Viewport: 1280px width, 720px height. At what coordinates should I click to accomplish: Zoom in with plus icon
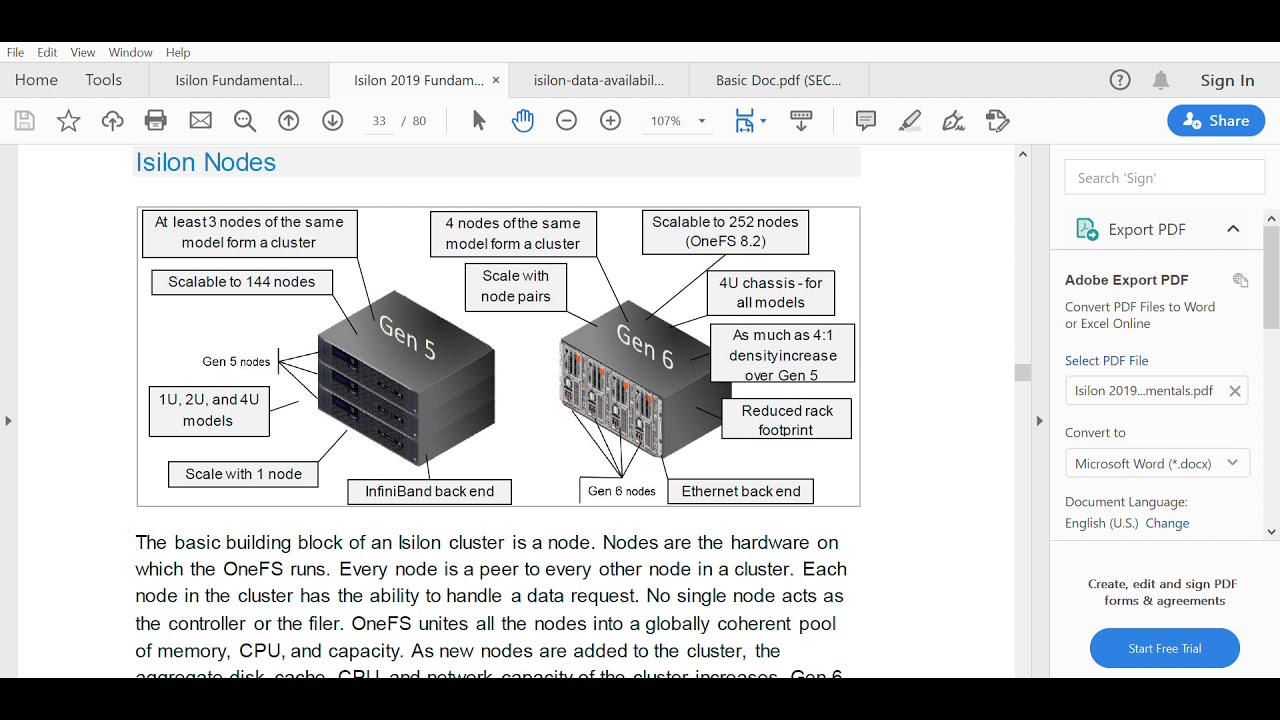tap(611, 121)
